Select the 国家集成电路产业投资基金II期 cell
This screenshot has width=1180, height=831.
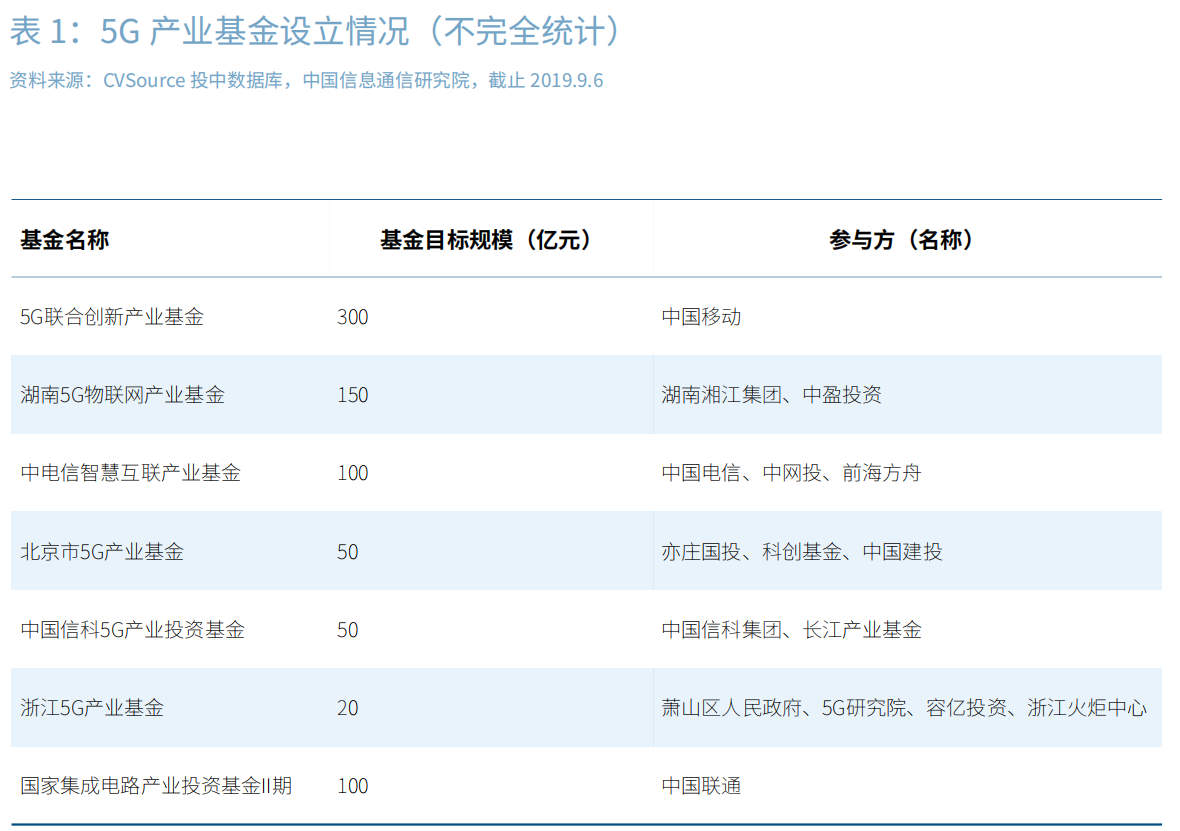[156, 786]
